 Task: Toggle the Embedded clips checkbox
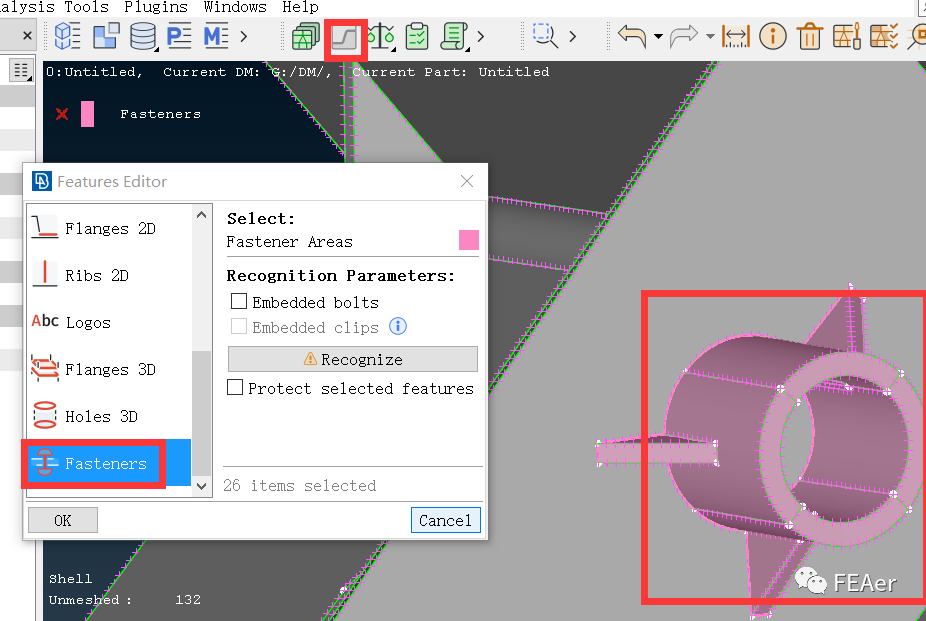(x=239, y=326)
